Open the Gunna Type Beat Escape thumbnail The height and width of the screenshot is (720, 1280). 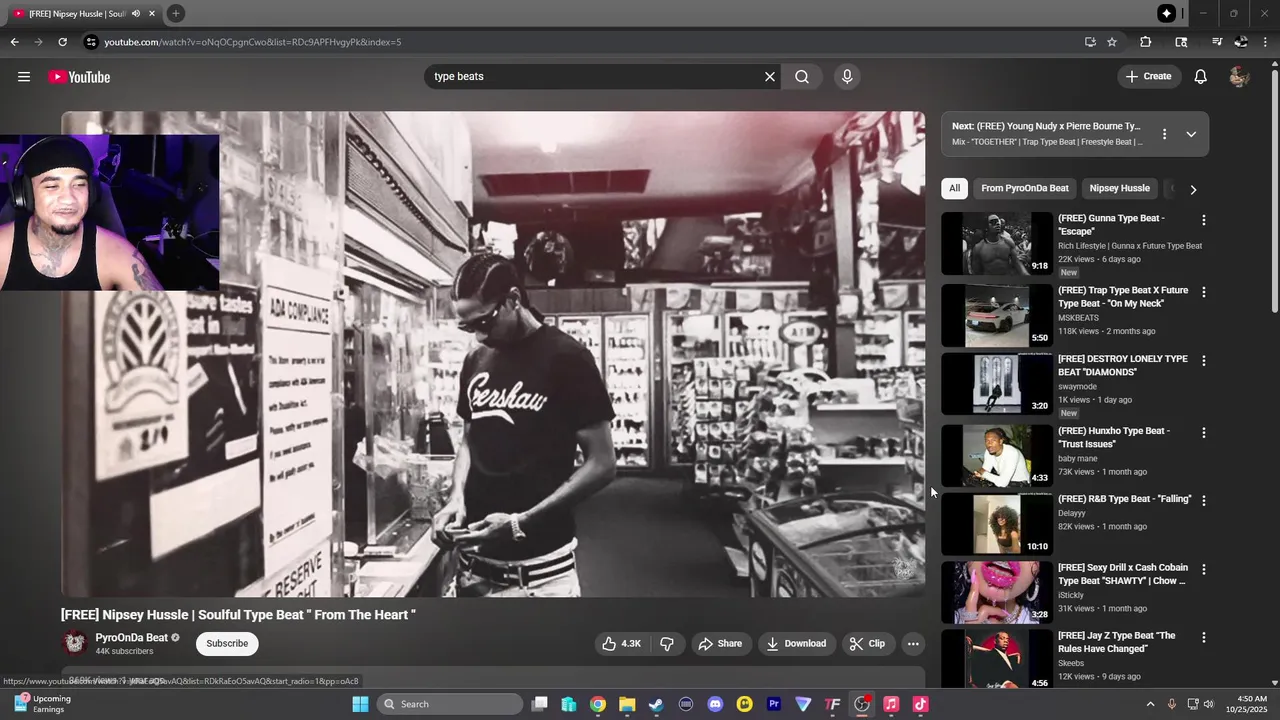click(x=997, y=243)
